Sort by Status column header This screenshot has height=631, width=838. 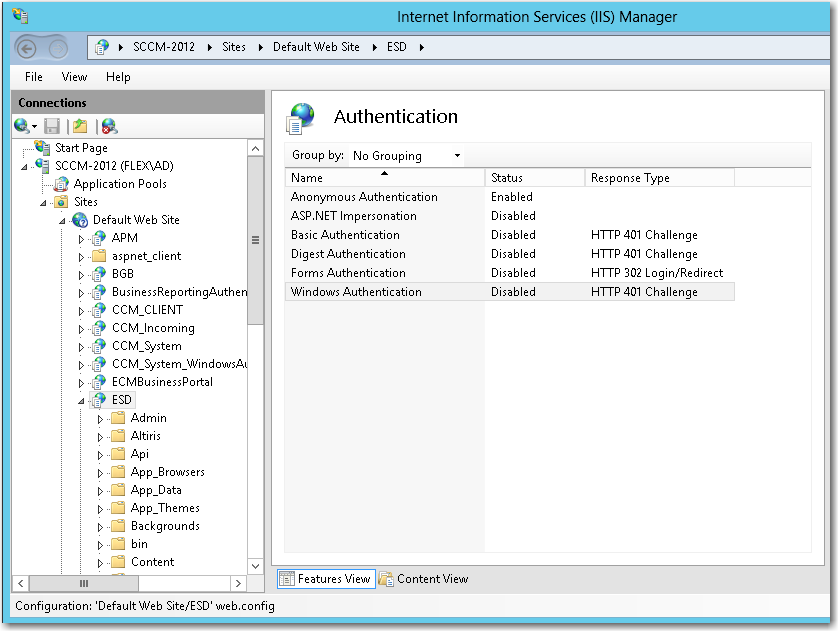coord(534,178)
